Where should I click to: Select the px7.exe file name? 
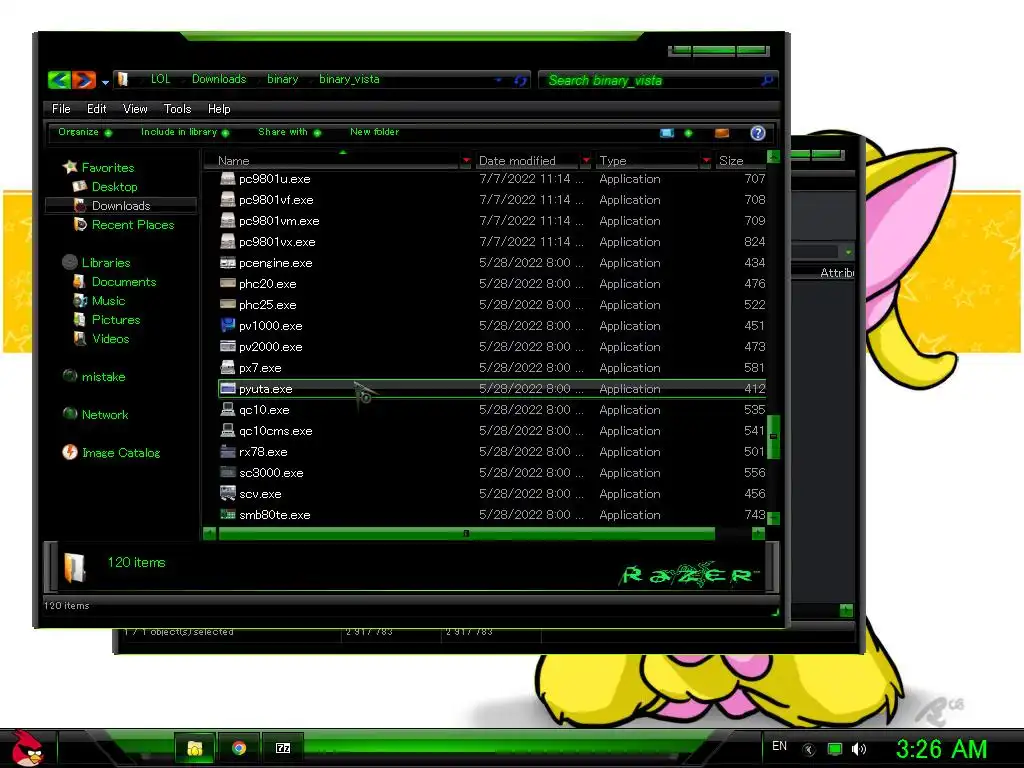click(x=260, y=368)
